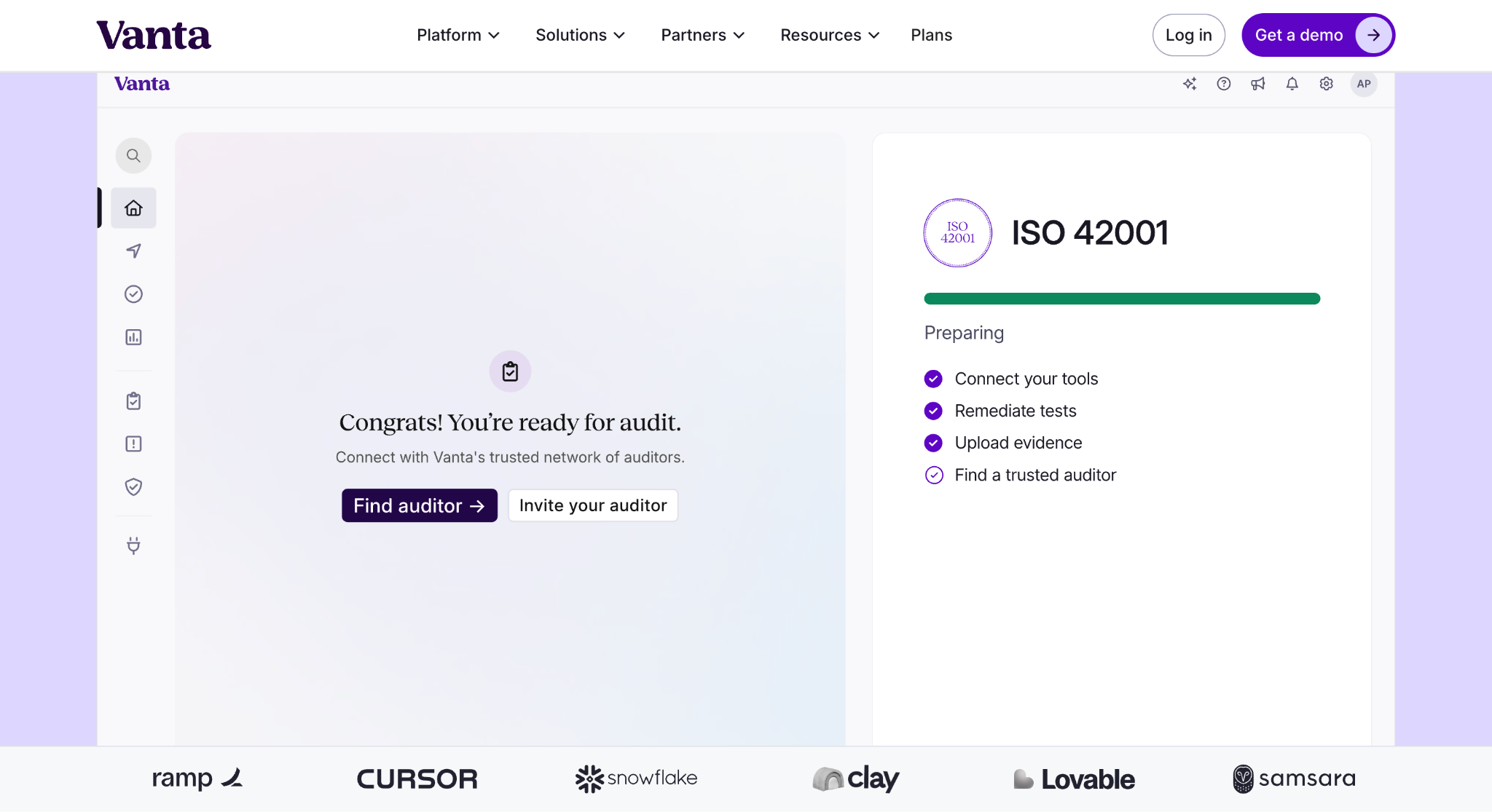Click the Connect your tools text
The width and height of the screenshot is (1492, 812).
[1026, 379]
